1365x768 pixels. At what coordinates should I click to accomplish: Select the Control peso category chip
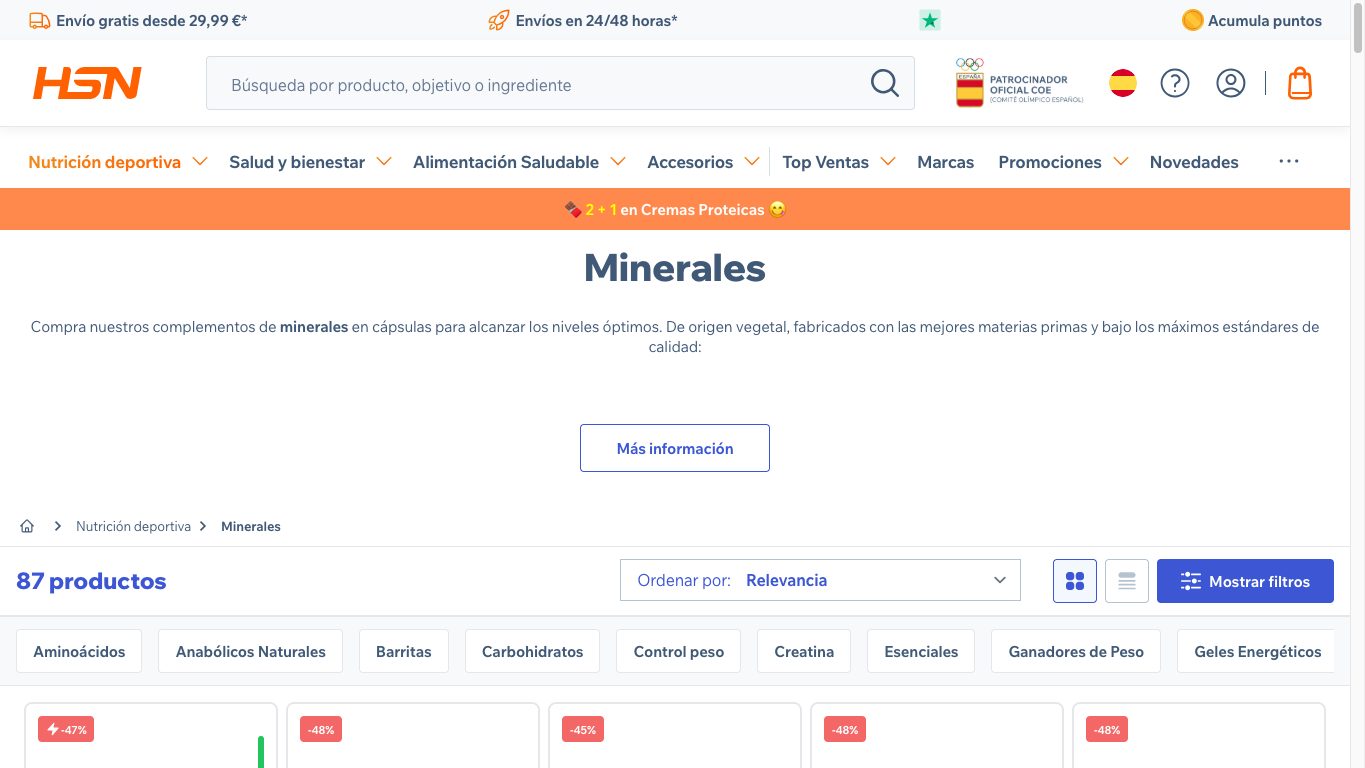click(x=679, y=651)
